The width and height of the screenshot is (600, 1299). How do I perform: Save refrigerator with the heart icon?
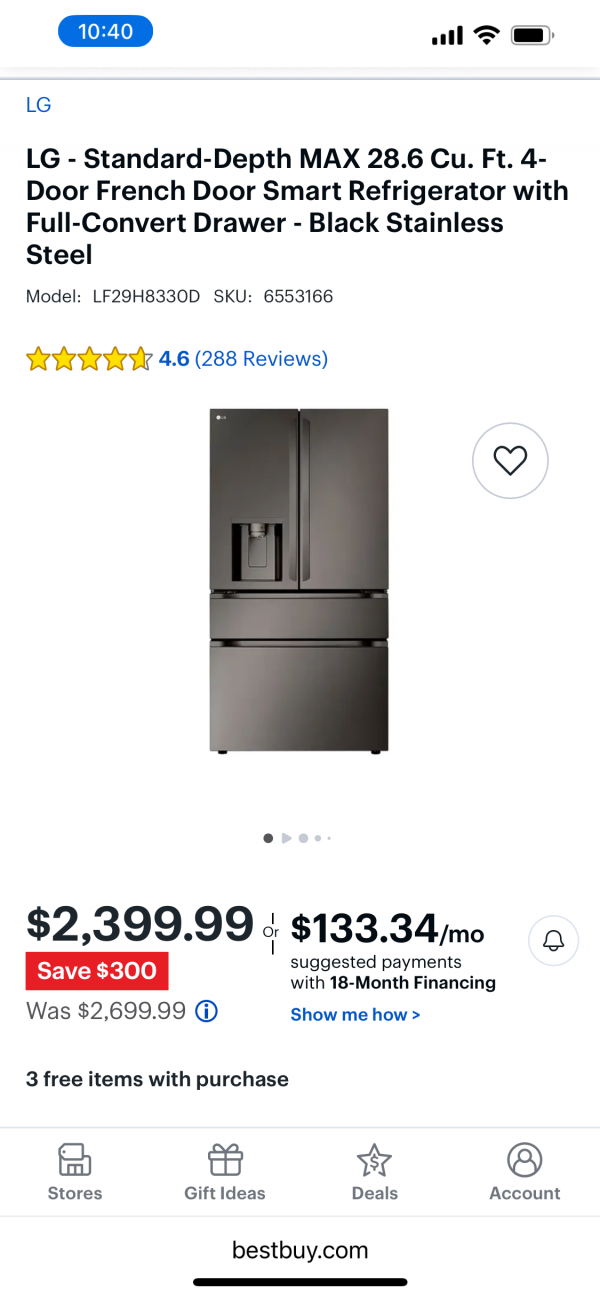coord(510,460)
